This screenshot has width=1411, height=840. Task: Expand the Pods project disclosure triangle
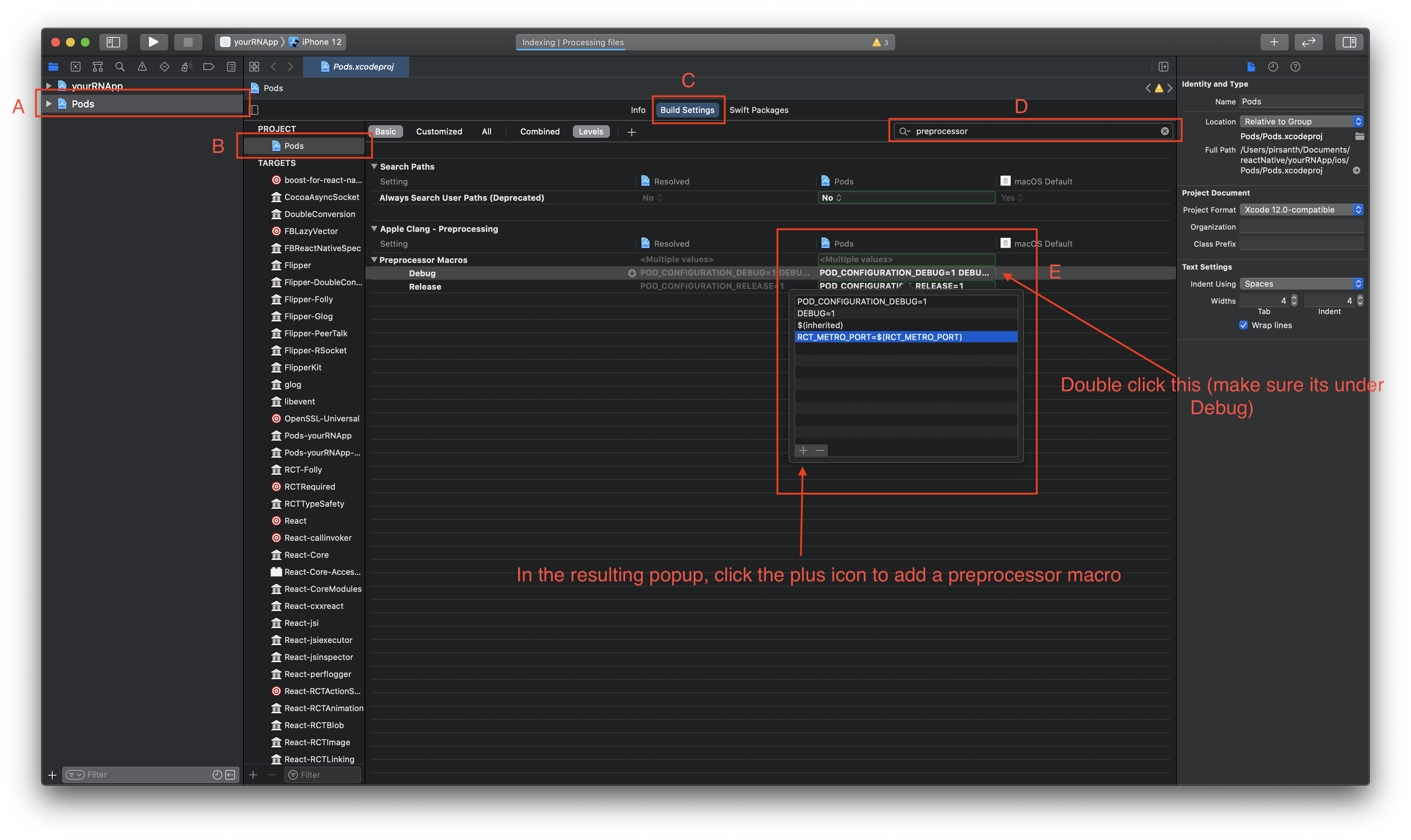tap(49, 104)
